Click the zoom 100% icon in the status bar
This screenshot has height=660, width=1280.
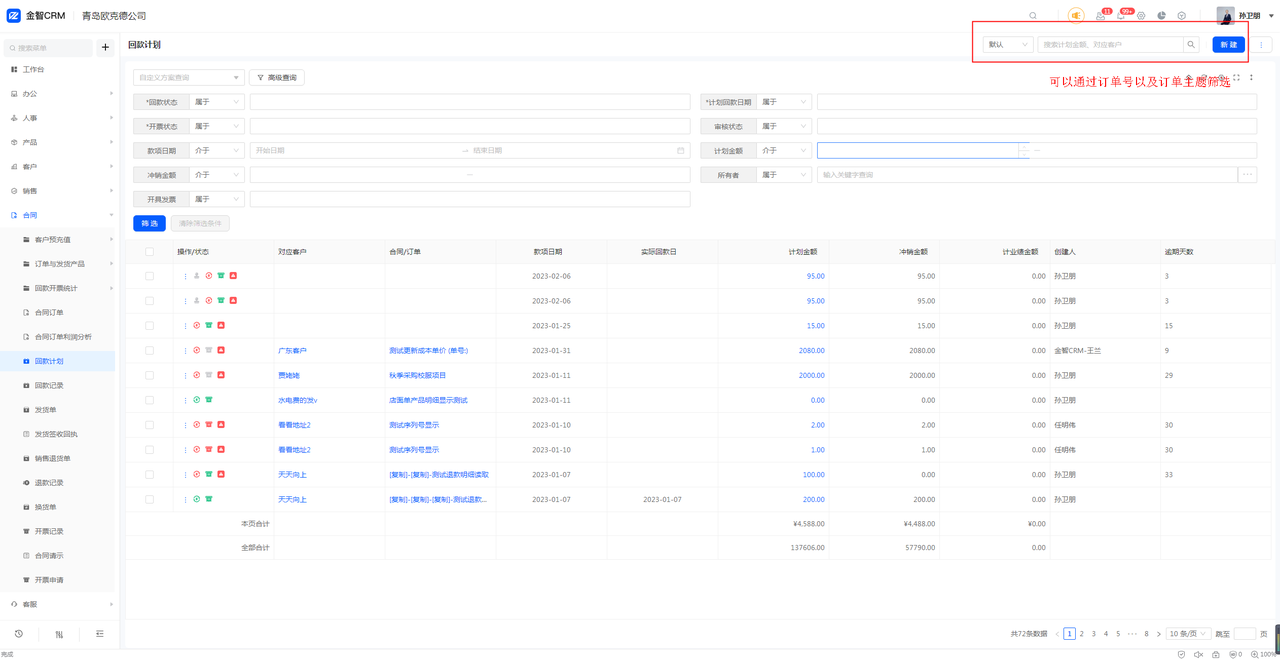(1255, 654)
